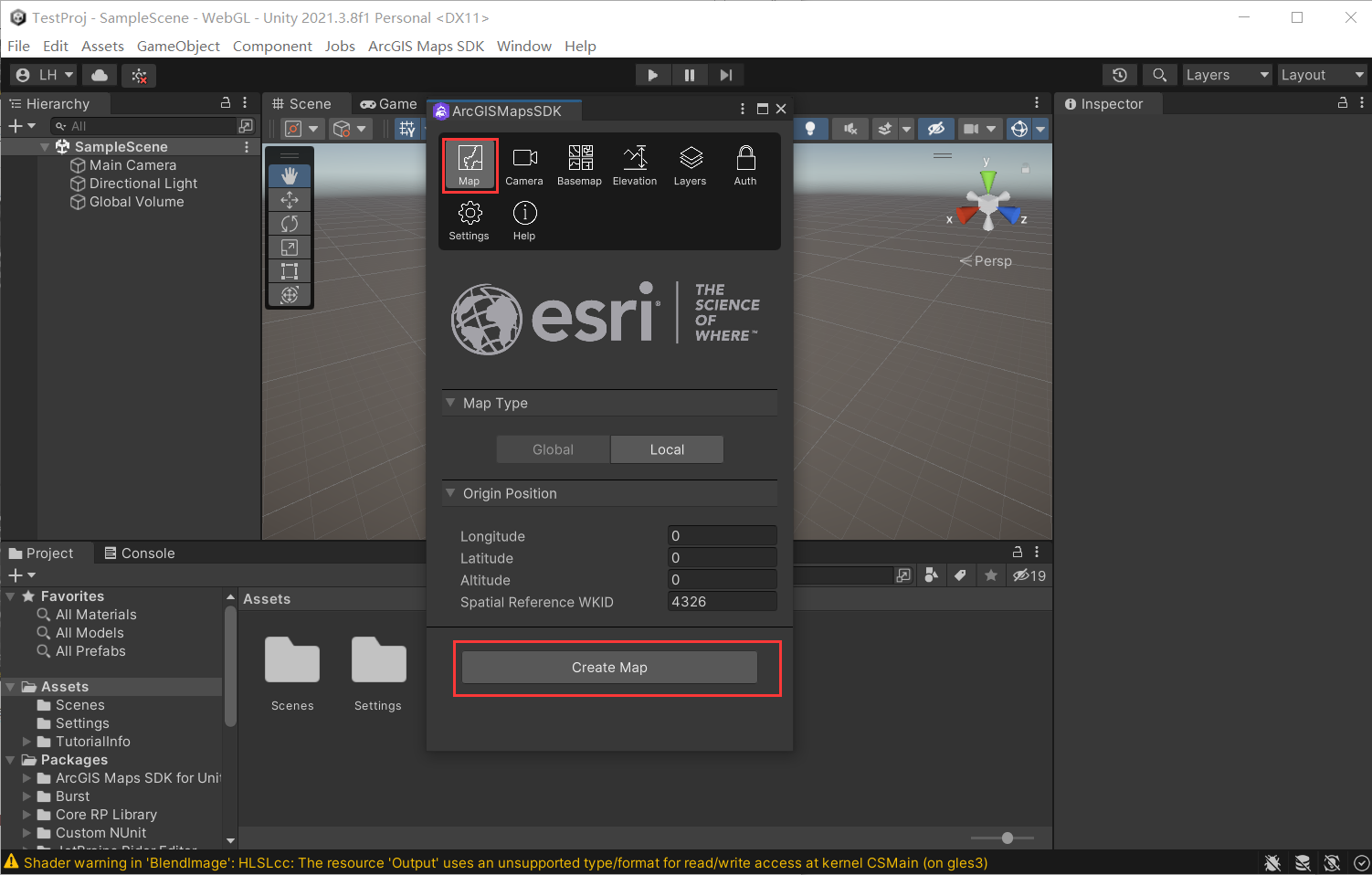Open the Help info icon in ArcGISMapsSDK
This screenshot has height=875, width=1372.
524,221
